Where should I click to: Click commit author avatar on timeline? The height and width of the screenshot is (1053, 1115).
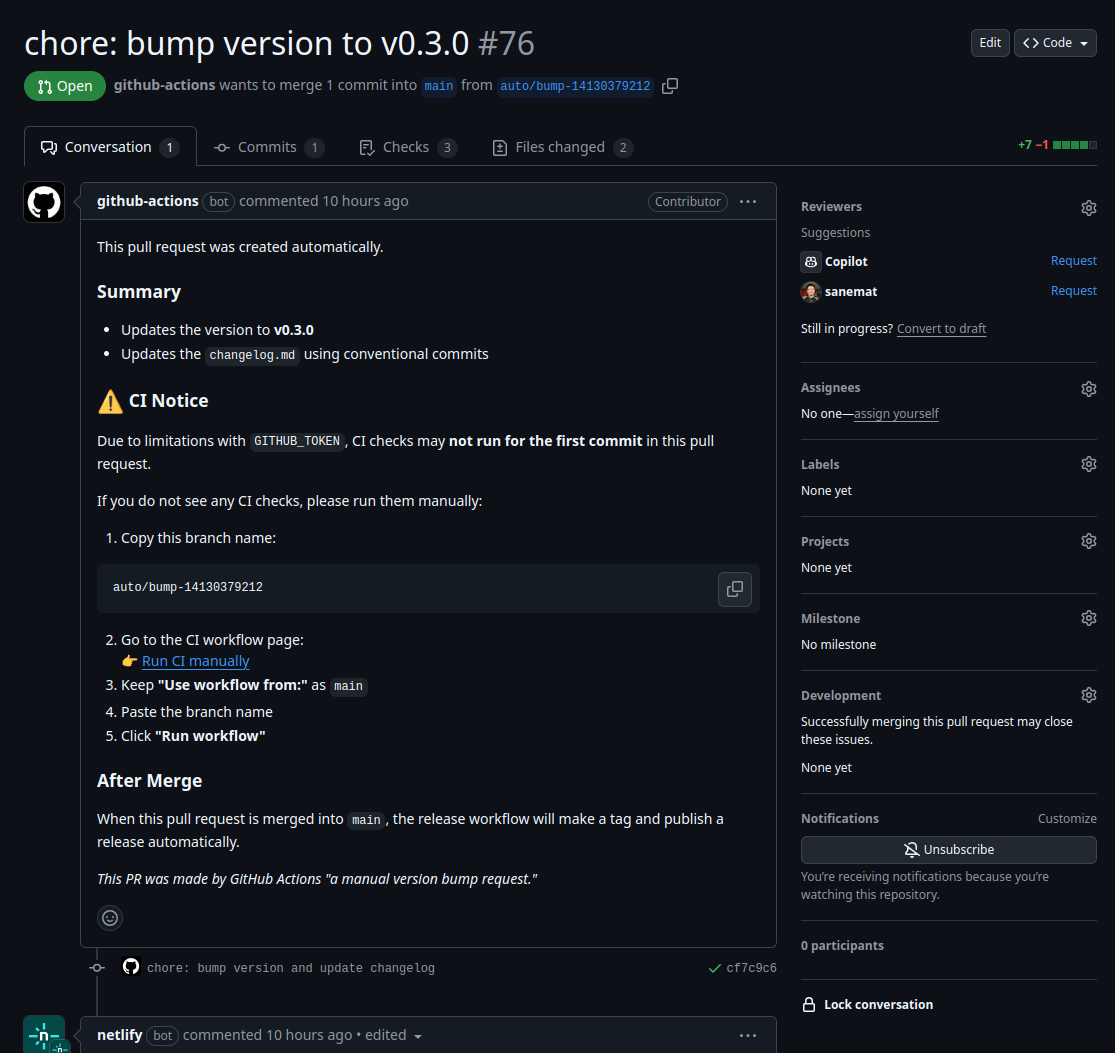click(131, 966)
